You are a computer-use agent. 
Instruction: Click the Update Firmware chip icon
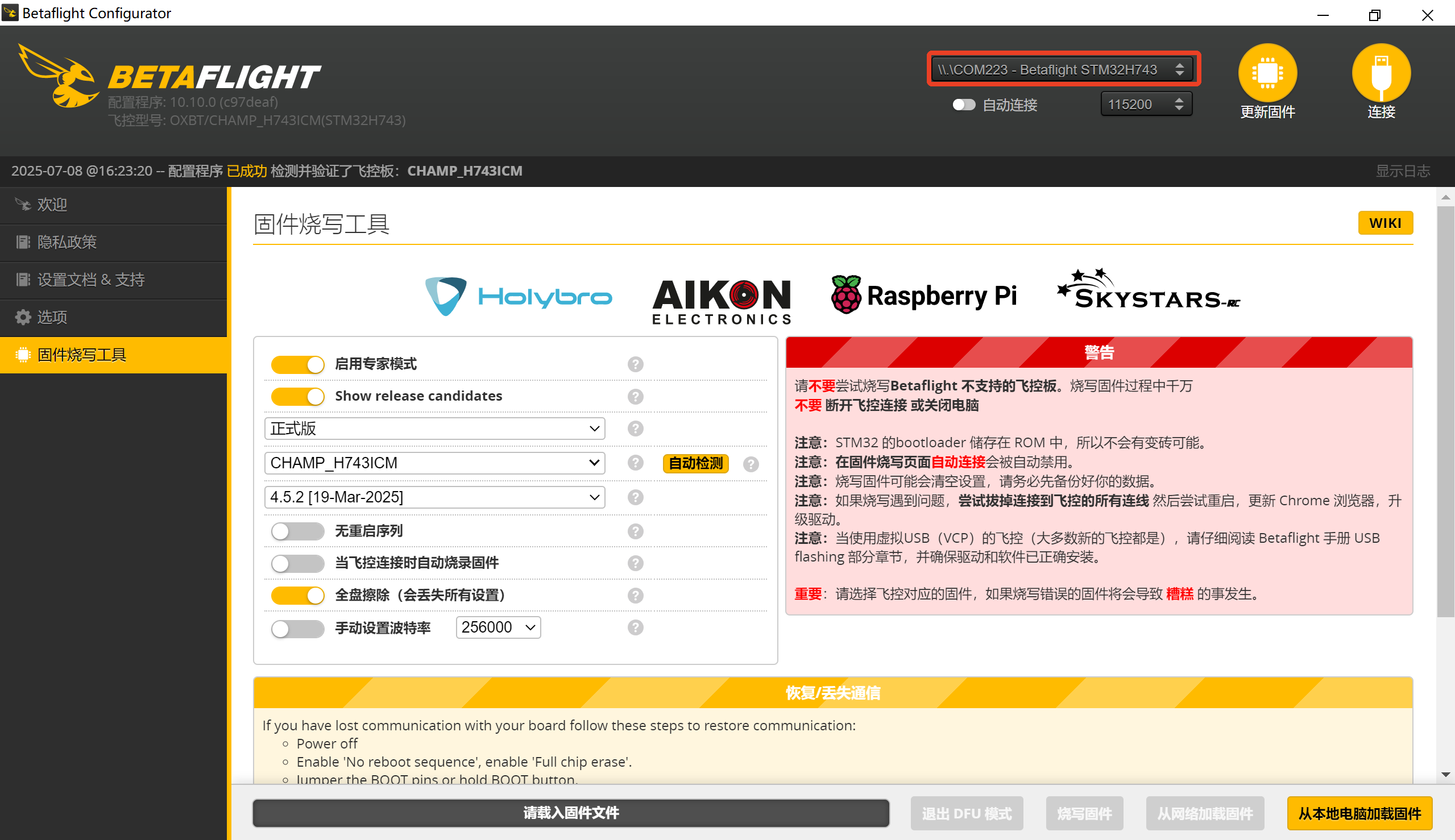[1267, 73]
